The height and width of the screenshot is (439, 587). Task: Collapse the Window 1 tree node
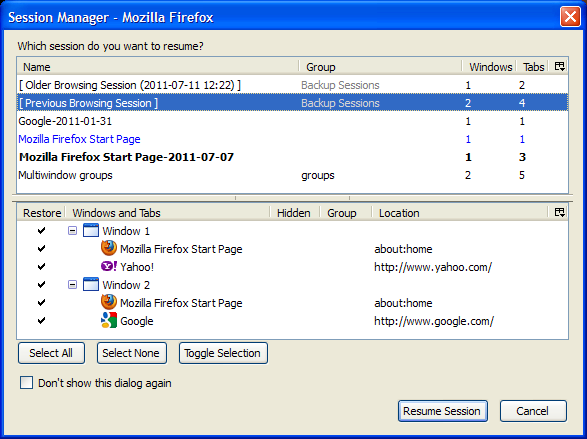point(72,231)
